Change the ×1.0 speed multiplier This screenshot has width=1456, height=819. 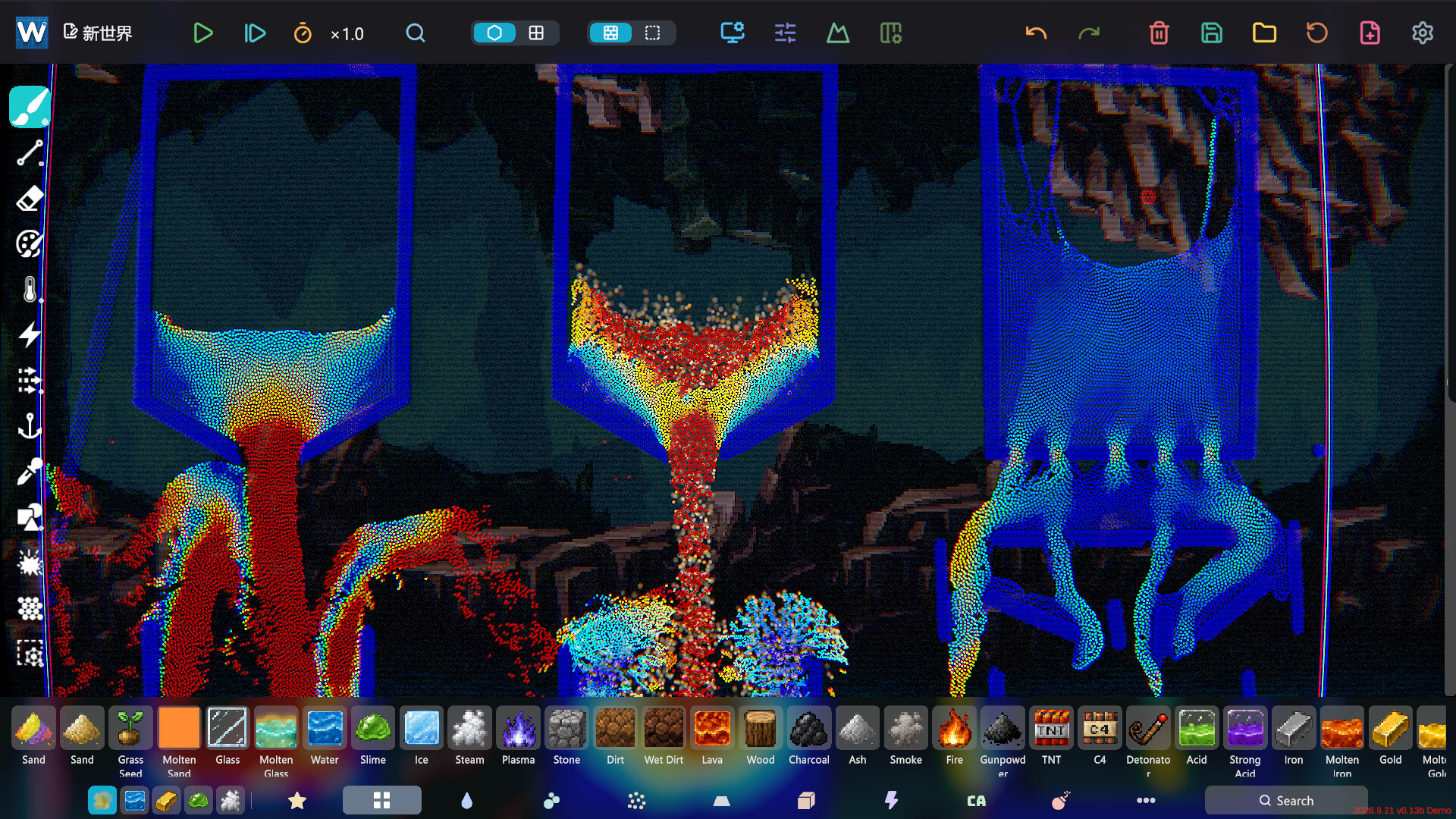pos(347,34)
